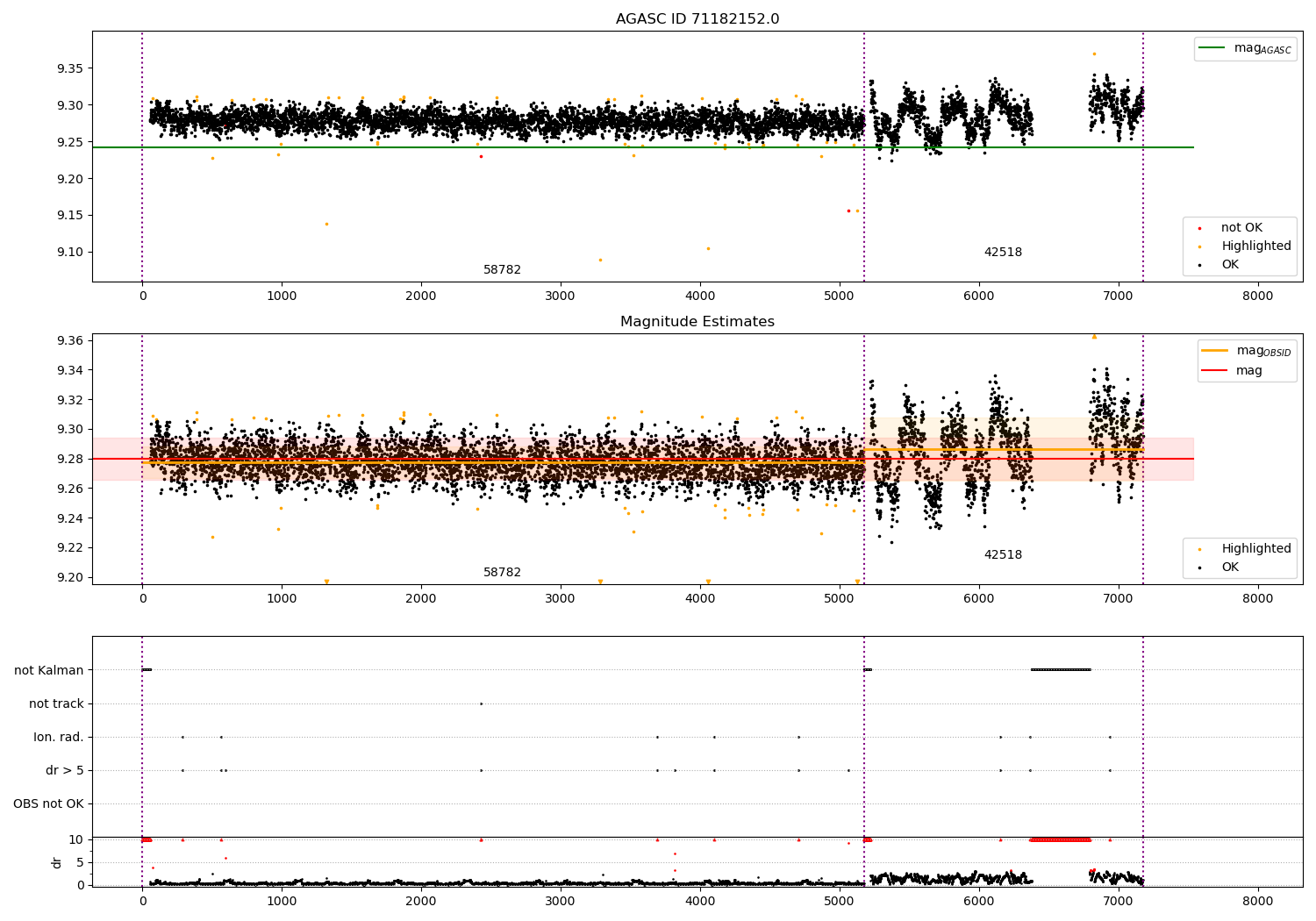Click obsid label '58782' in Magnitude Estimates plot
This screenshot has height=921, width=1316.
[502, 573]
